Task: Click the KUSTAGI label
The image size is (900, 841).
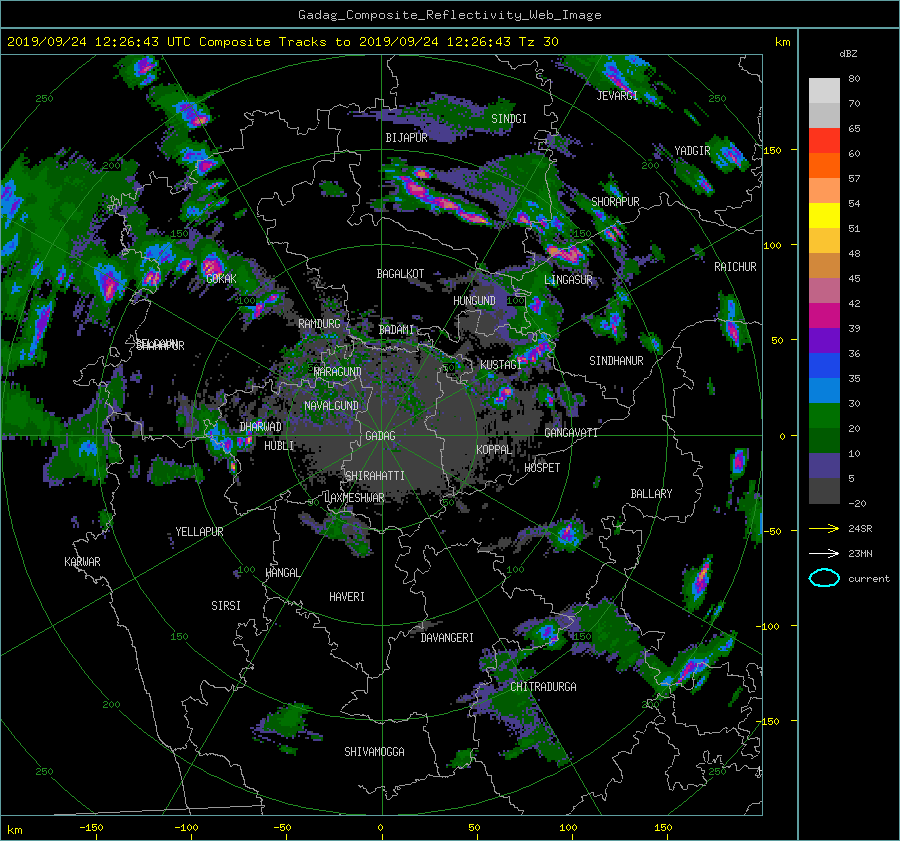Action: (501, 365)
